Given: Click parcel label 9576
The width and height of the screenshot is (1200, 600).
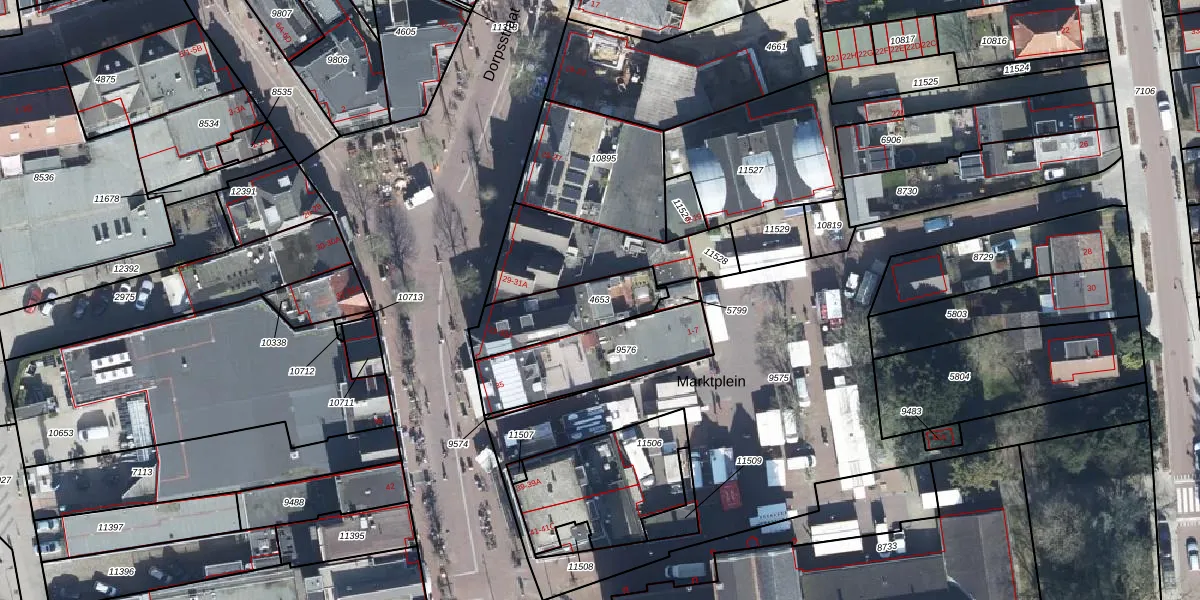Looking at the screenshot, I should point(626,350).
